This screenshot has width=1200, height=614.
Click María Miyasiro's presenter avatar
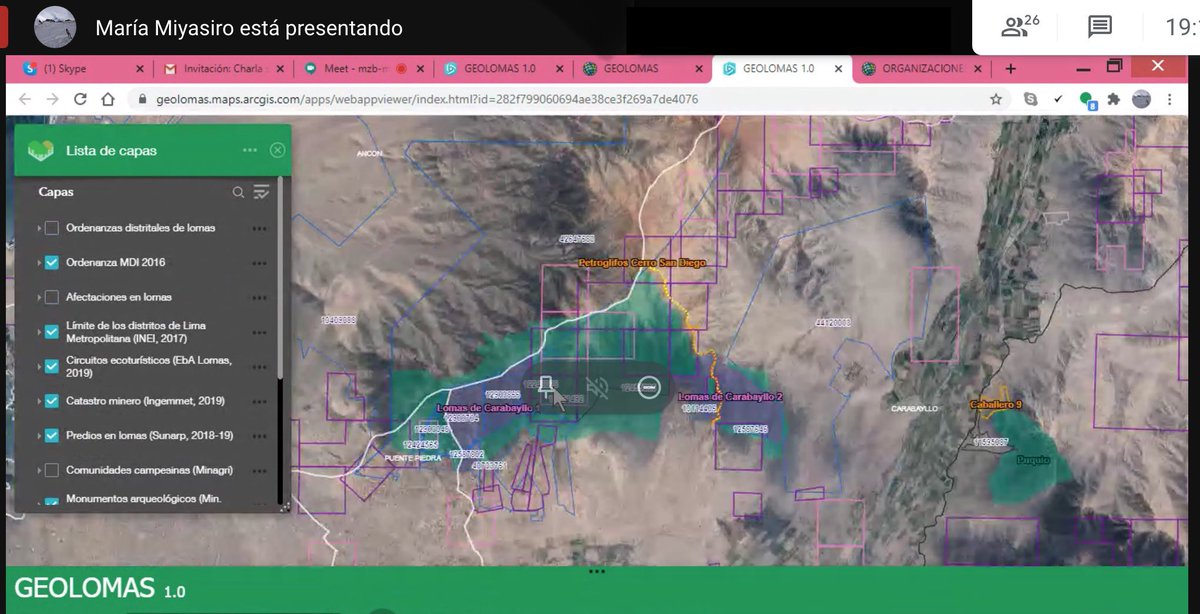coord(53,28)
